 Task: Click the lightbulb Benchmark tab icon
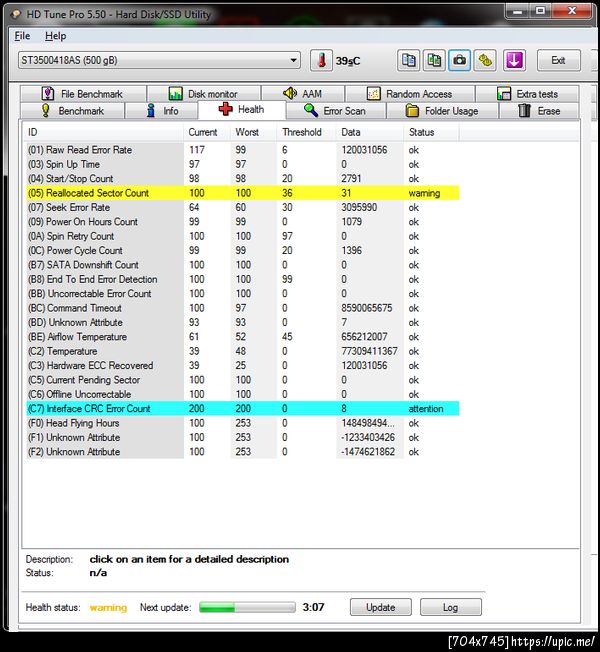pyautogui.click(x=46, y=111)
